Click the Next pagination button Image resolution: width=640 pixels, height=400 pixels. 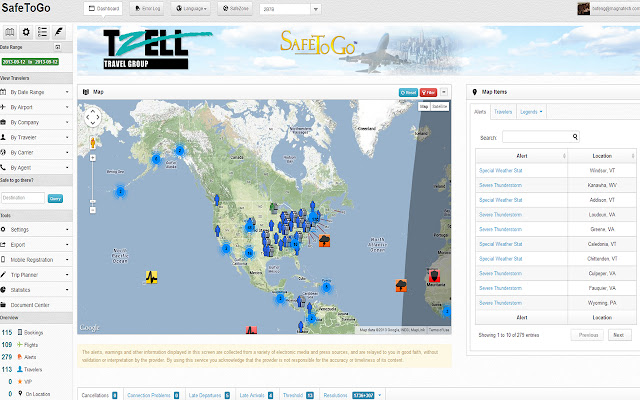pyautogui.click(x=618, y=335)
